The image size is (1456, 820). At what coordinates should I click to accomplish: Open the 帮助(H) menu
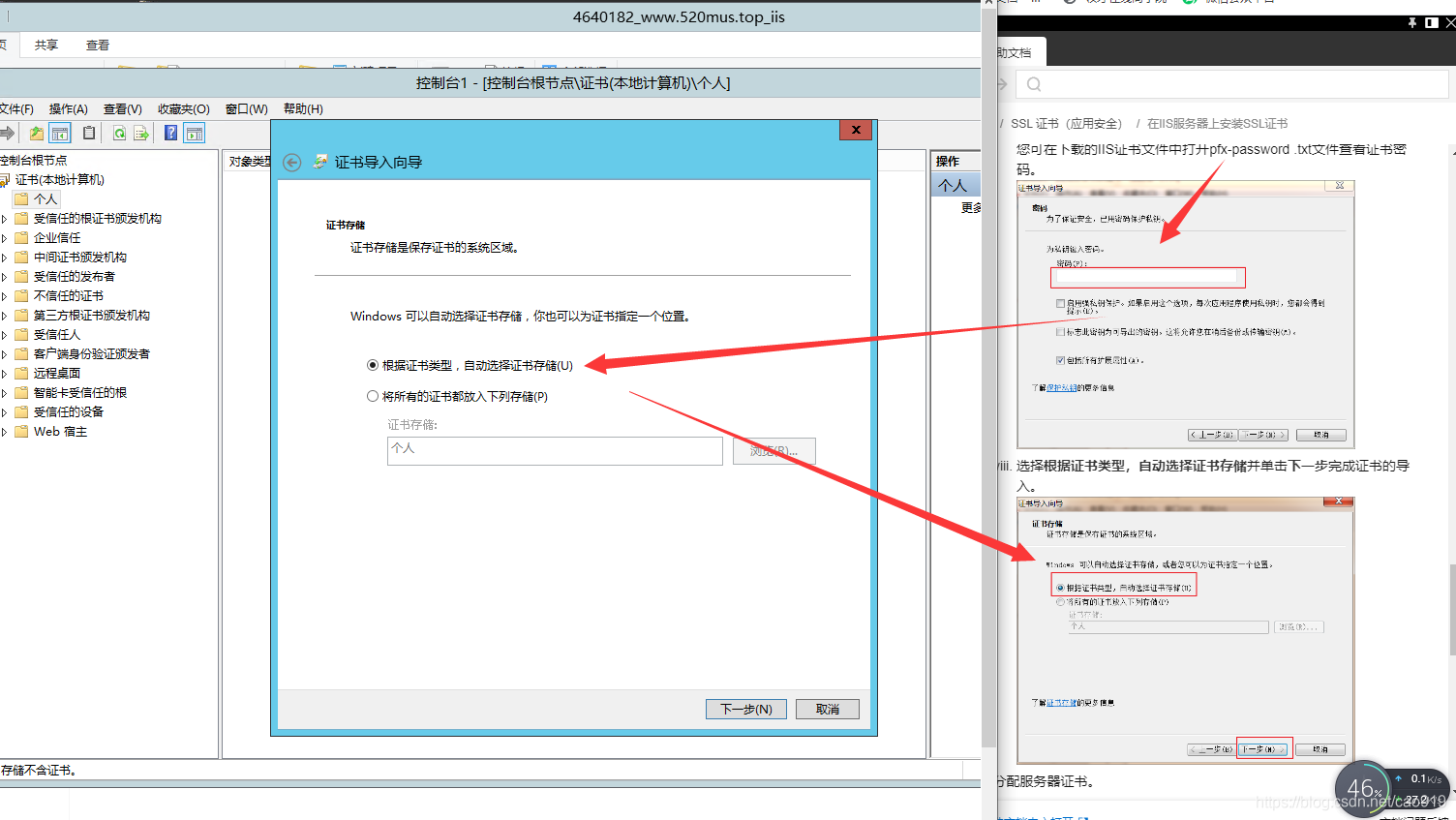pyautogui.click(x=303, y=109)
